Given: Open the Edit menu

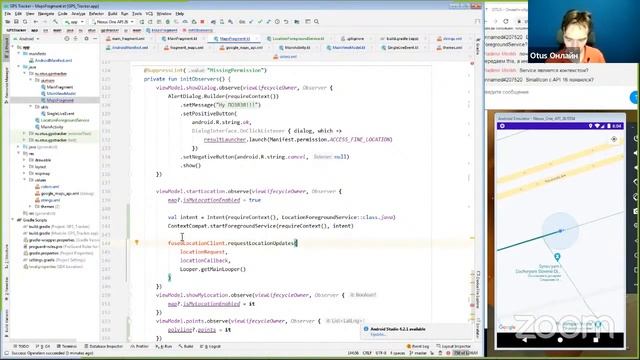Looking at the screenshot, I should 18,14.
